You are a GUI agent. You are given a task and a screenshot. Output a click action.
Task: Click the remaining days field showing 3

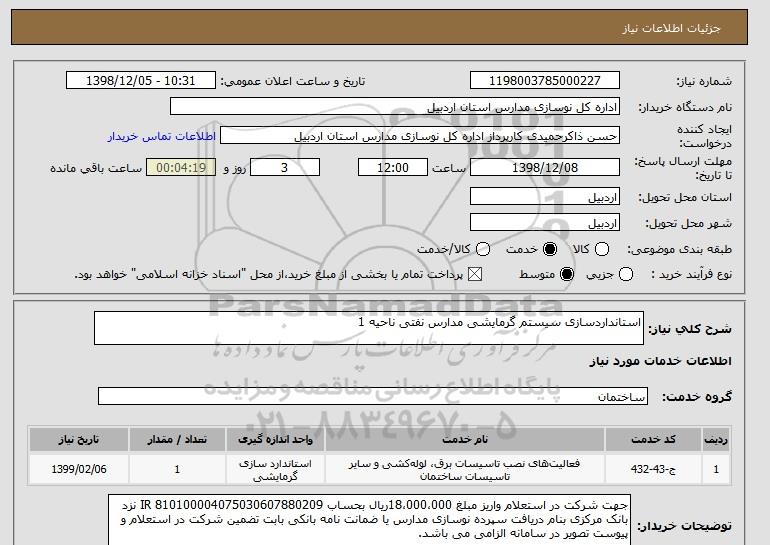(x=285, y=167)
